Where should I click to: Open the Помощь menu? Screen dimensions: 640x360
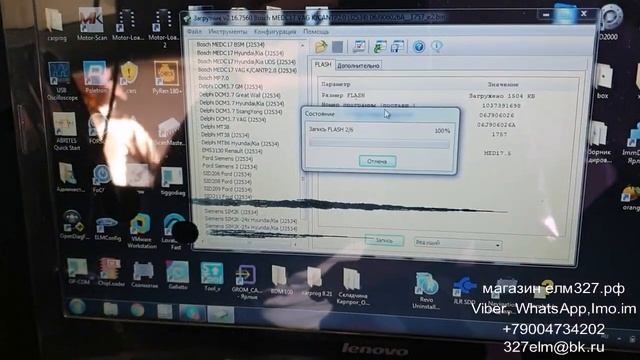coord(316,31)
